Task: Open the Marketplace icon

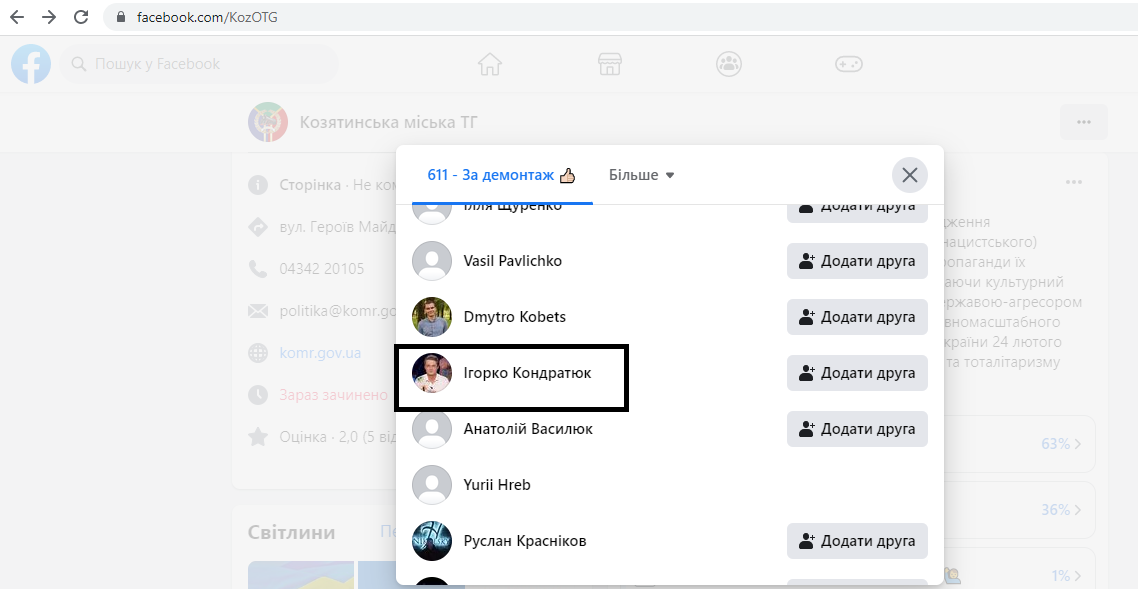Action: tap(610, 64)
